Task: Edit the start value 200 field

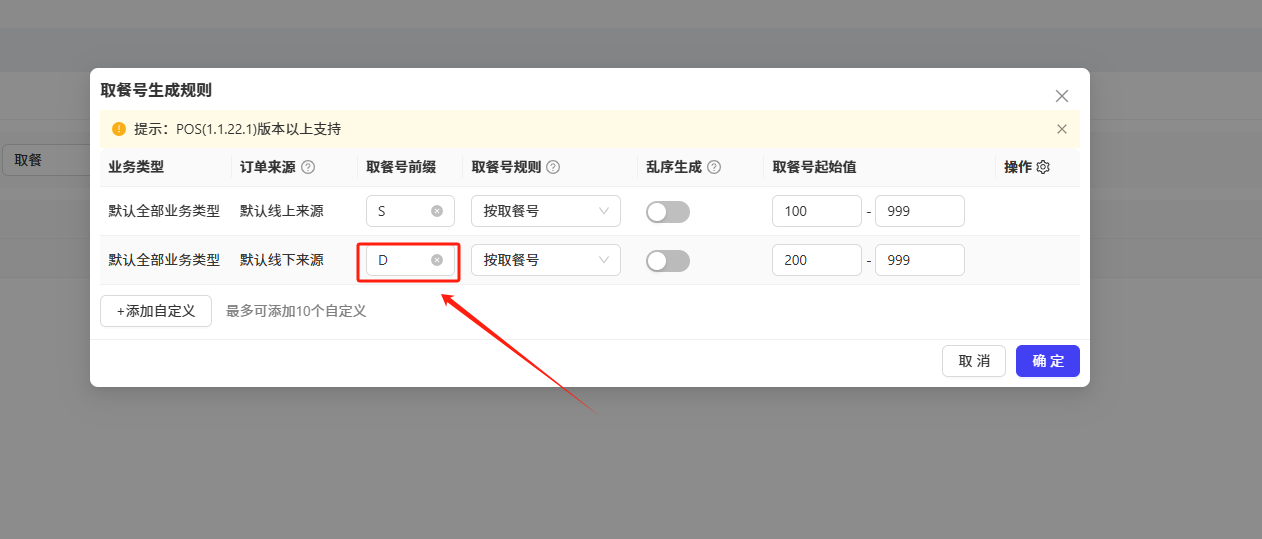Action: [x=817, y=260]
